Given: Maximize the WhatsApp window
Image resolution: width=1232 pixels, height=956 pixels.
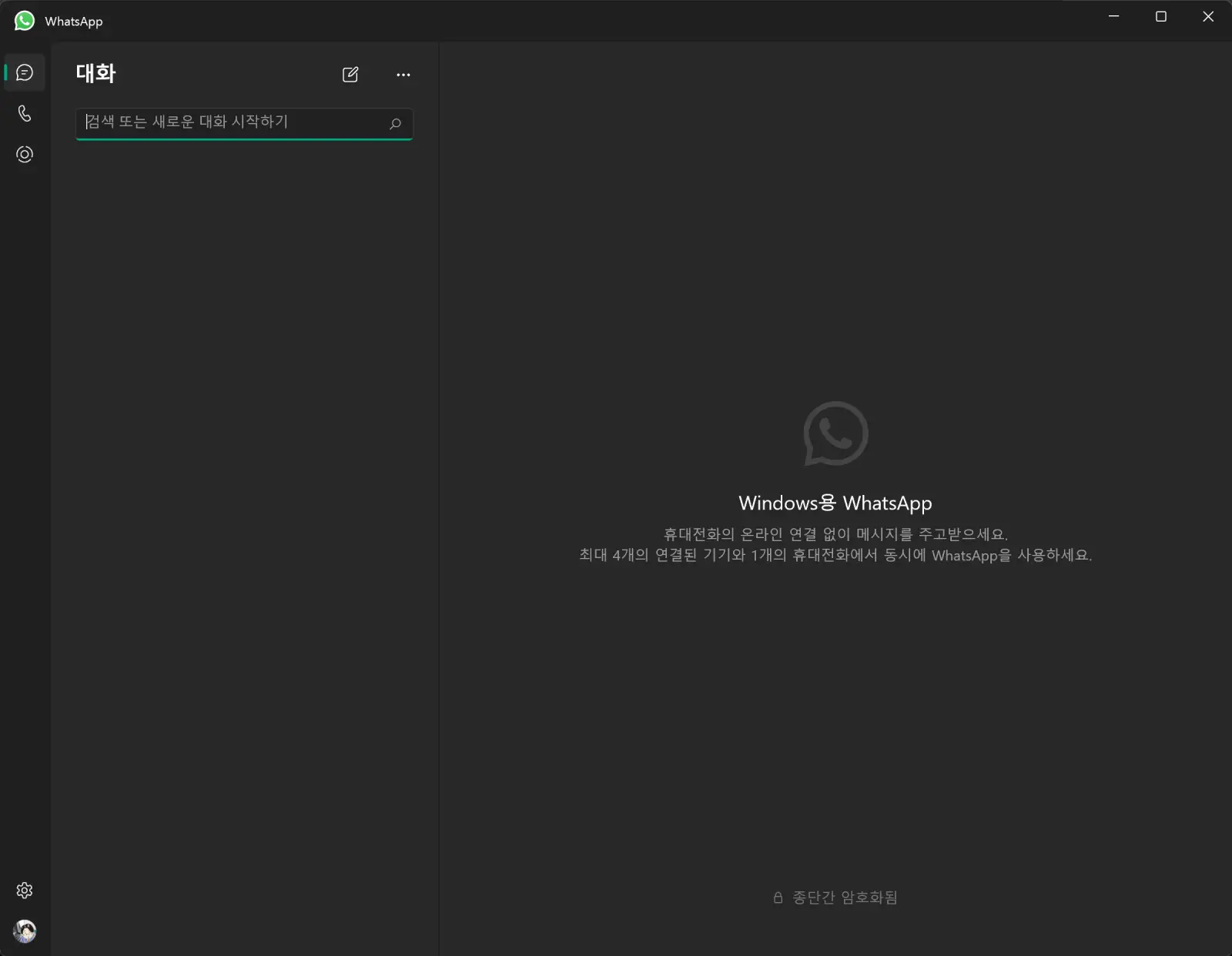Looking at the screenshot, I should click(x=1161, y=16).
